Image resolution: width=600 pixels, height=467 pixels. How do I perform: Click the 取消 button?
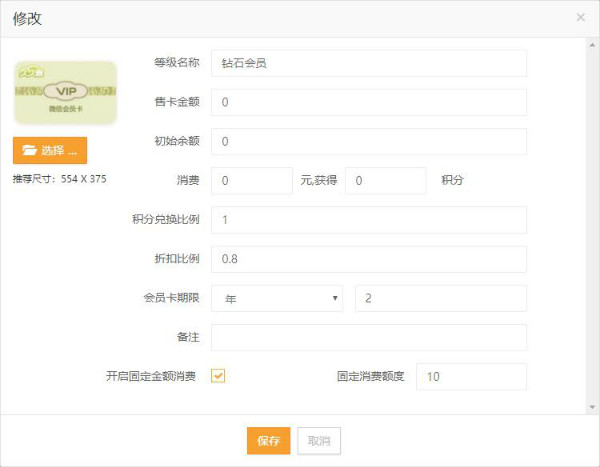point(319,441)
